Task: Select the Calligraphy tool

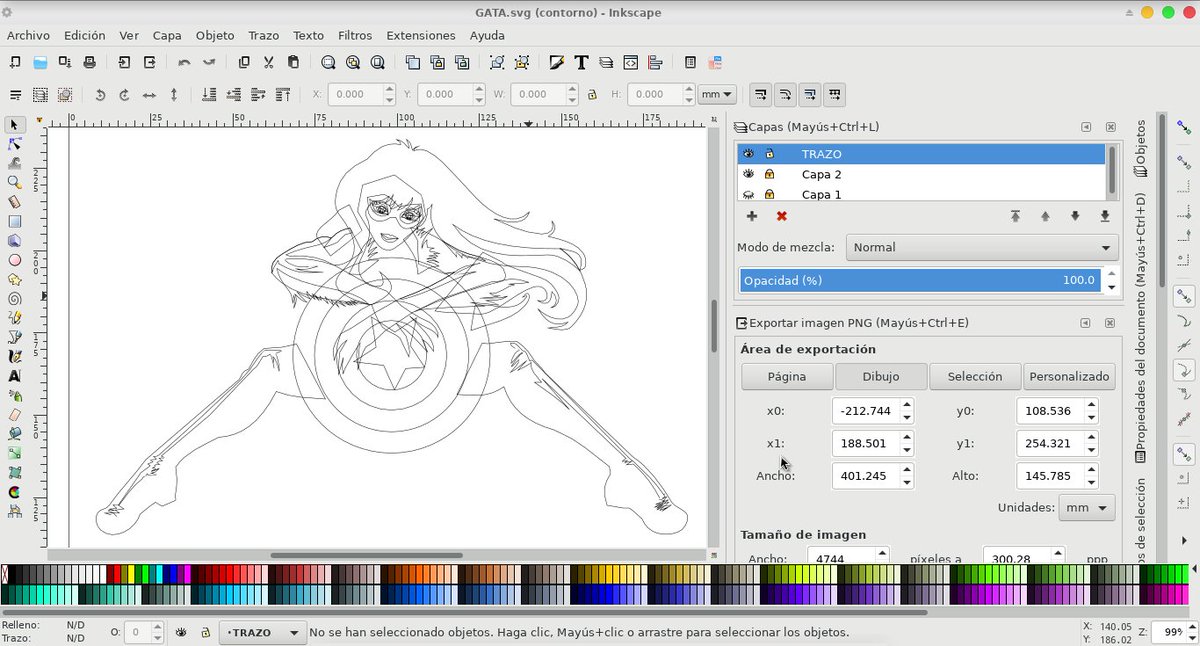Action: point(15,356)
